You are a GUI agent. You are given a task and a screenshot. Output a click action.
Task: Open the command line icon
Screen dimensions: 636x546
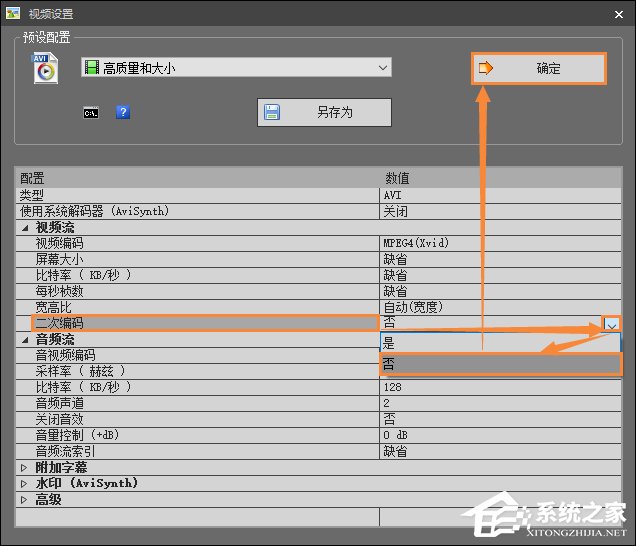pos(91,112)
